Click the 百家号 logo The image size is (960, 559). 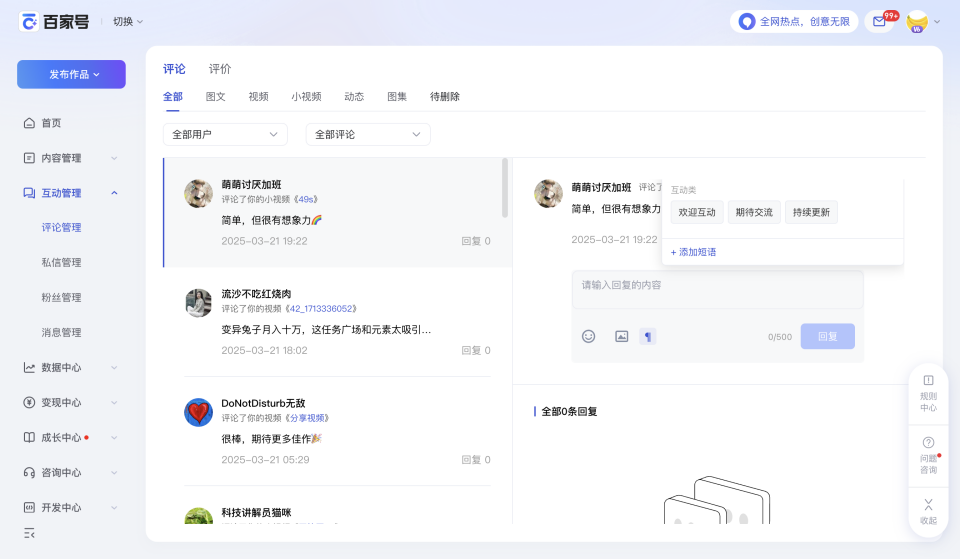pos(54,22)
